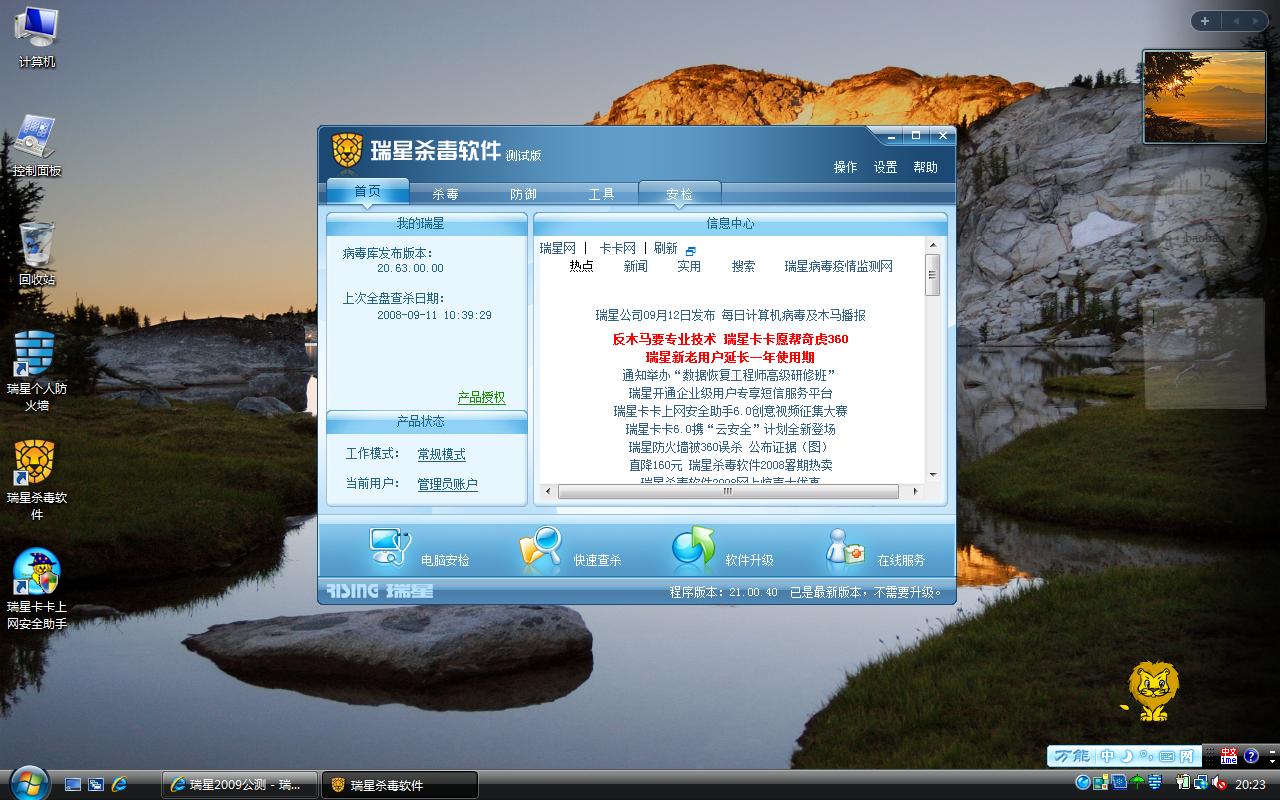Click the 电脑安检 computer checkup icon
Viewport: 1280px width, 800px height.
391,547
